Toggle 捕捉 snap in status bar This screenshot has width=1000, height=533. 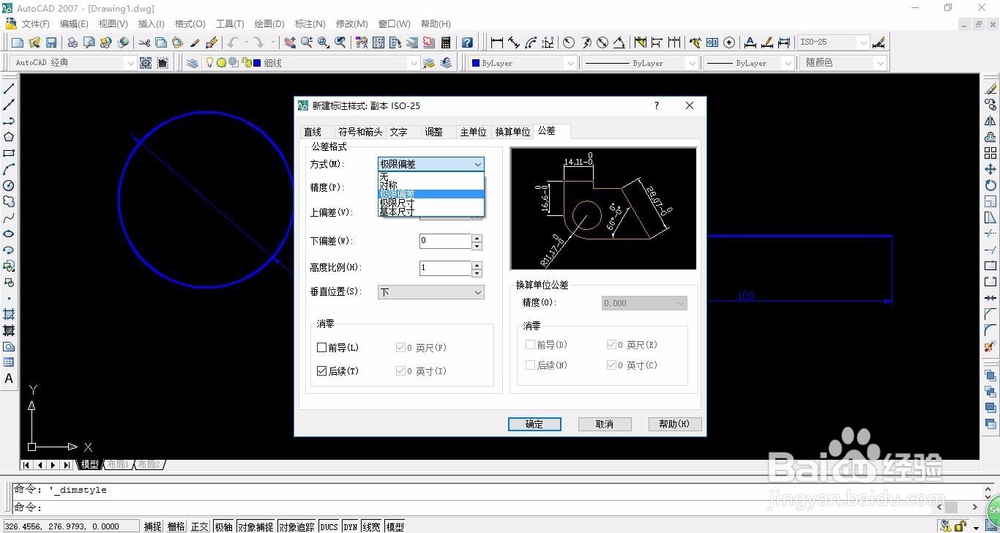point(153,527)
